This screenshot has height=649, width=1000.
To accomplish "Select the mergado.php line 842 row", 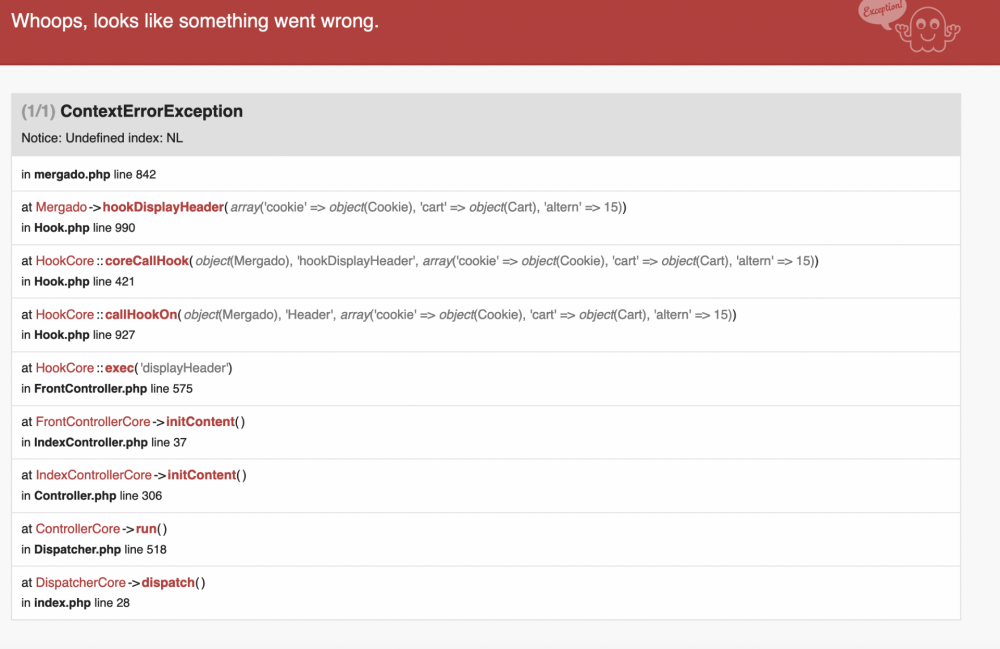I will (89, 174).
